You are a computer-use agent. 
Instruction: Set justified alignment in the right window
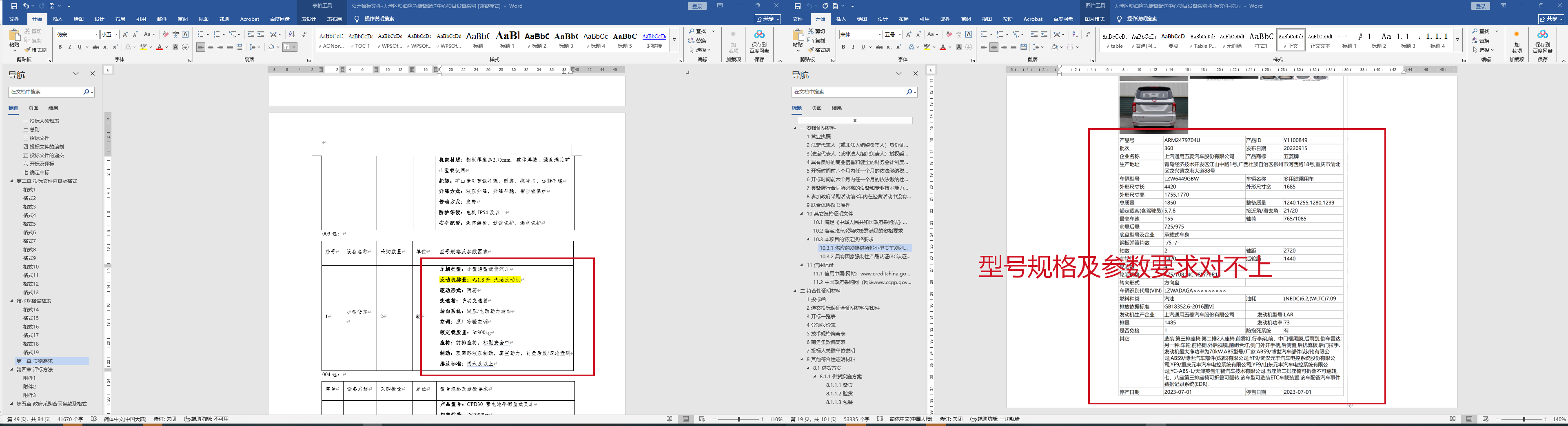click(1014, 47)
